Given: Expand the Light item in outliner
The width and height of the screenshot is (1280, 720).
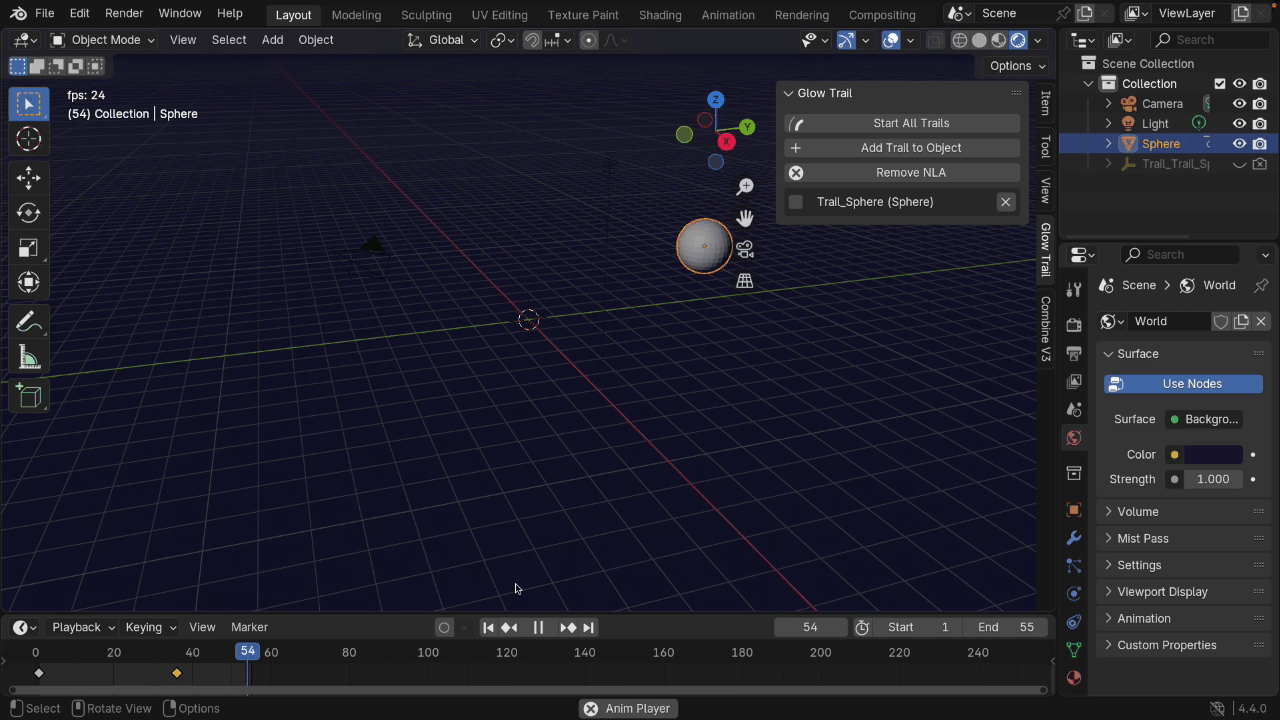Looking at the screenshot, I should [1108, 124].
